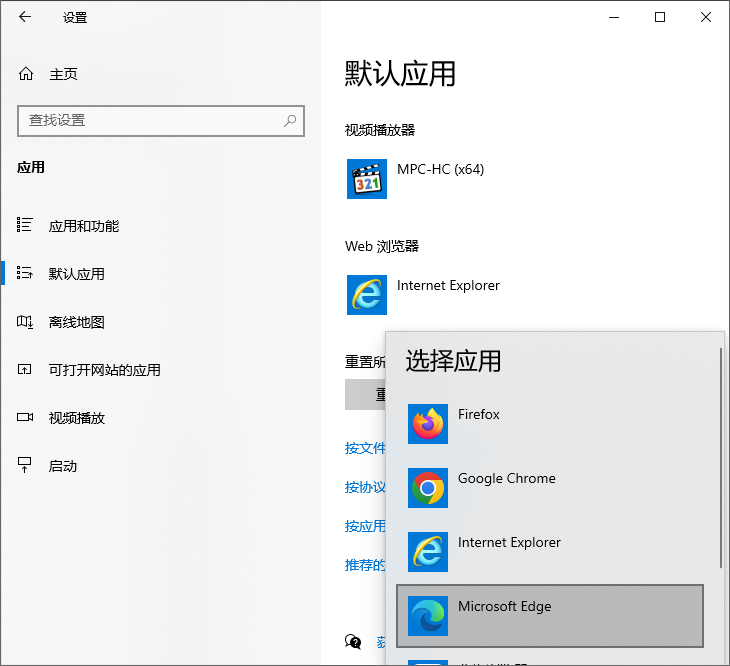Click the Firefox icon in the popup
Screen dimensions: 730x666
coord(428,424)
